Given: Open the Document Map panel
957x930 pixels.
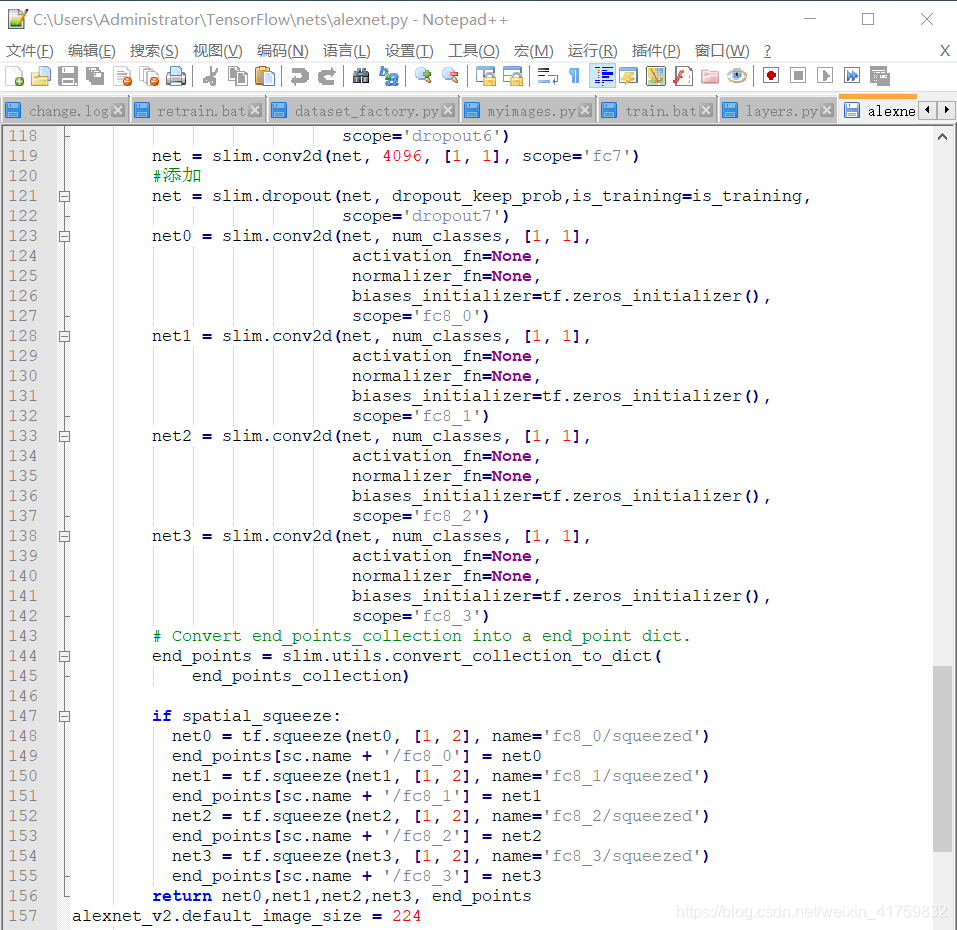Looking at the screenshot, I should tap(654, 75).
